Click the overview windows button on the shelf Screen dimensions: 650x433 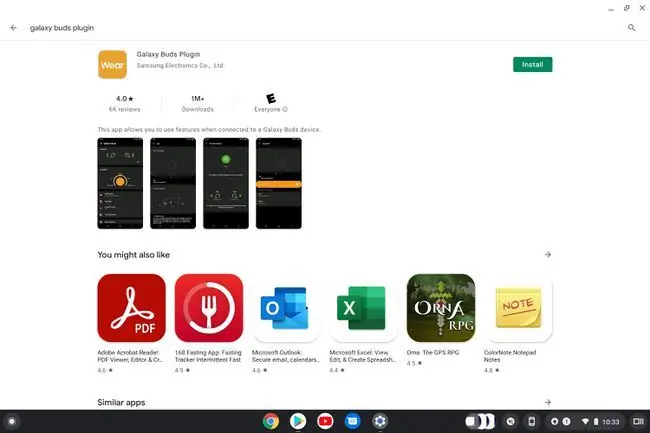(638, 421)
